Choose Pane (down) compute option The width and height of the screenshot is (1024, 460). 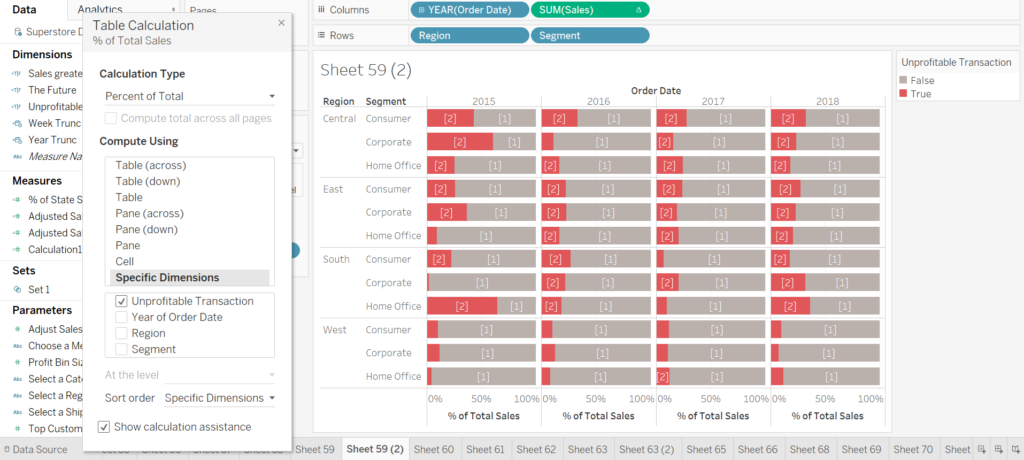tap(147, 229)
